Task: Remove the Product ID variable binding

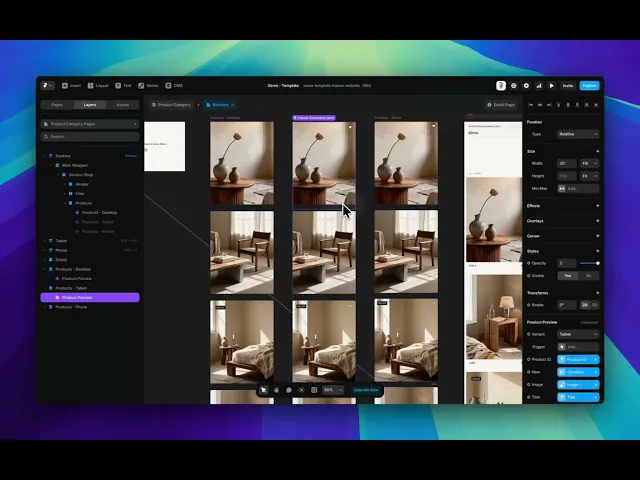Action: click(x=596, y=360)
